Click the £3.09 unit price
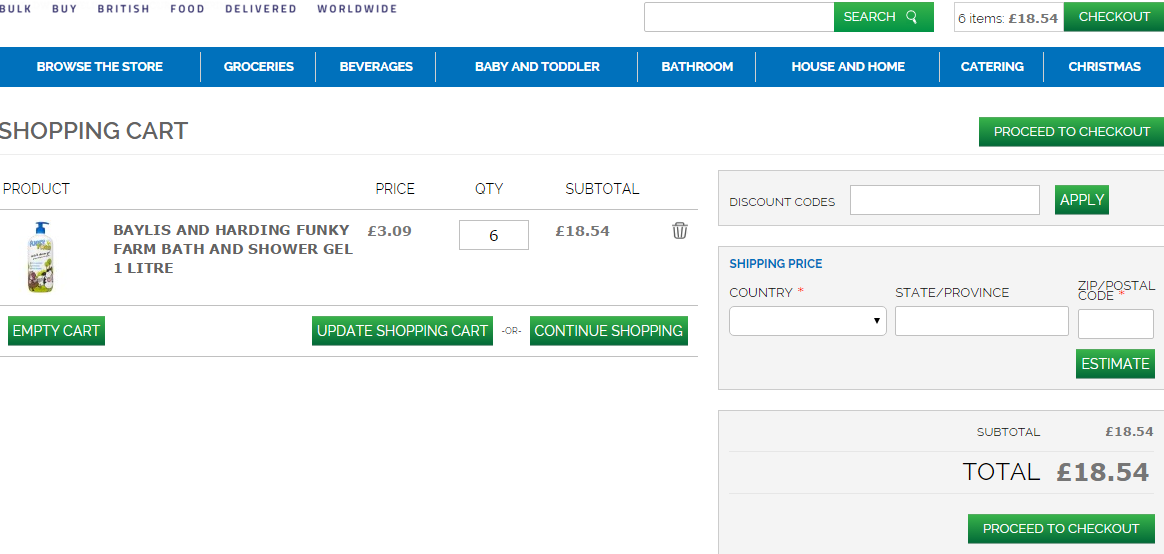Viewport: 1164px width, 554px height. click(x=389, y=230)
